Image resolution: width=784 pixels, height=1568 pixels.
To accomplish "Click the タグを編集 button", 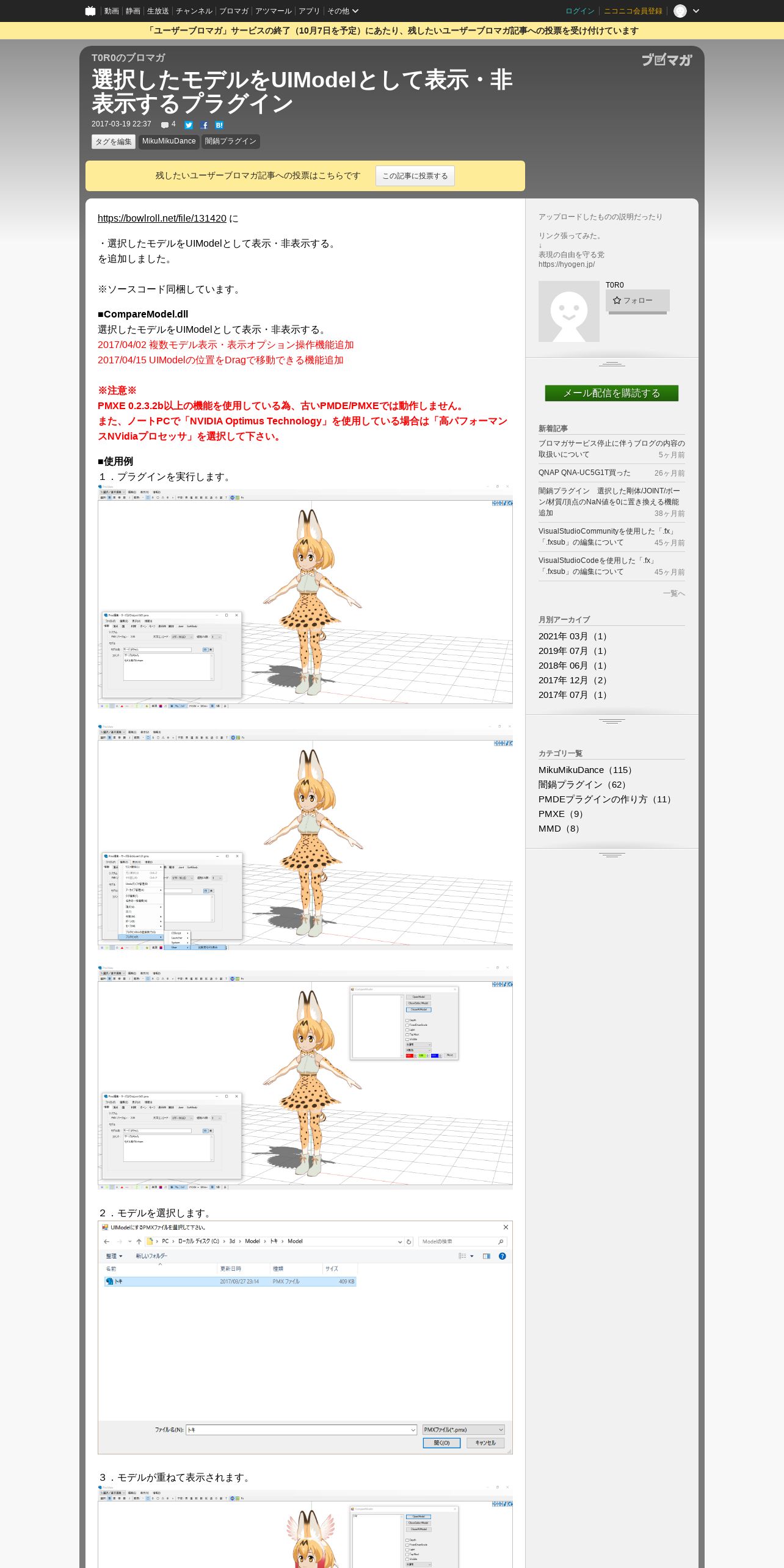I will (x=114, y=142).
